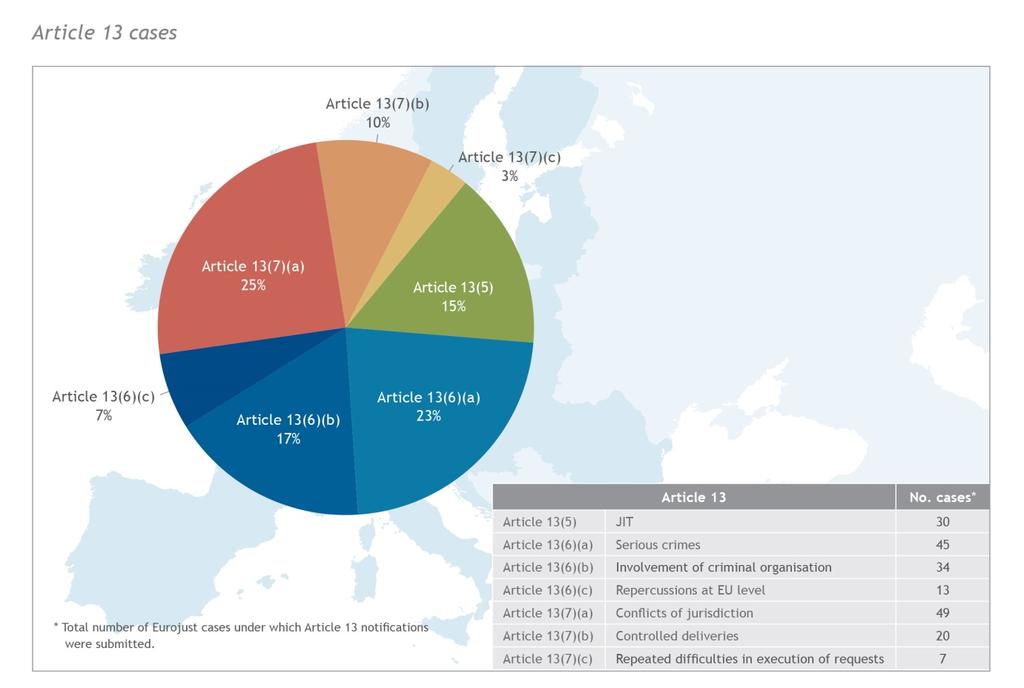
Task: Click the '17%' label in blue slice
Action: tap(288, 439)
